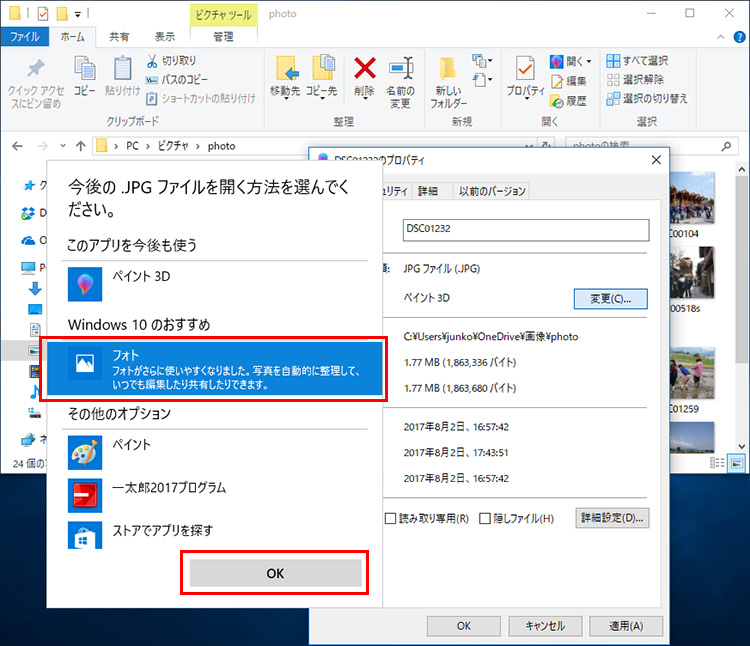The image size is (750, 646).
Task: Click the red Delete (削除) icon
Action: coord(364,68)
